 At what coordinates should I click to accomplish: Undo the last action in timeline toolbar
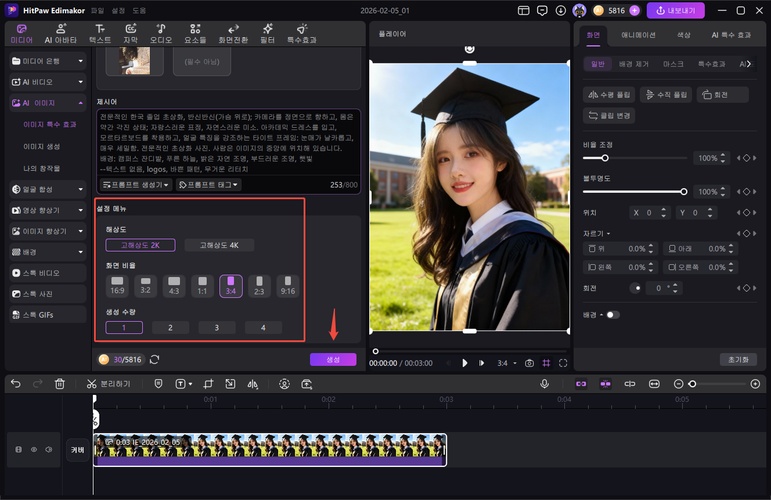click(x=16, y=384)
